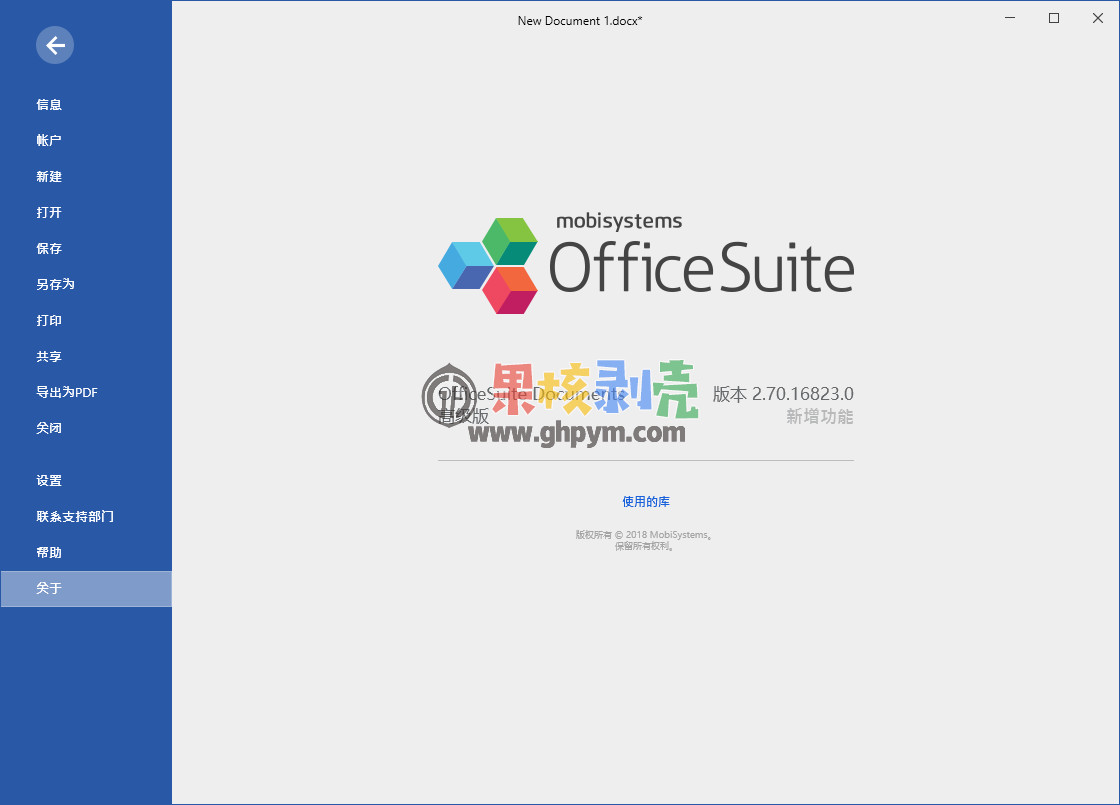Click the 共享 share option

point(50,357)
